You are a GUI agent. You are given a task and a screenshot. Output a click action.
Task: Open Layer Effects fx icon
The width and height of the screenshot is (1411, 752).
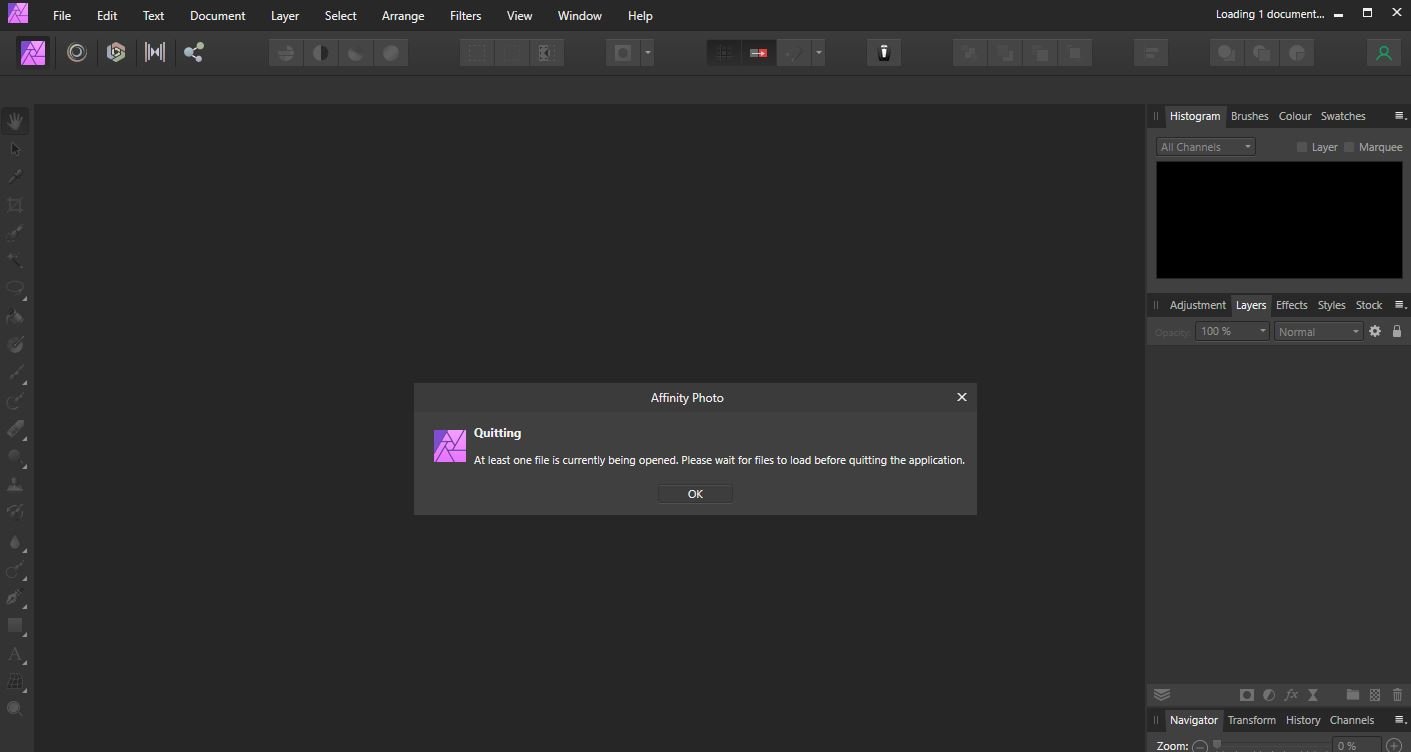point(1291,695)
